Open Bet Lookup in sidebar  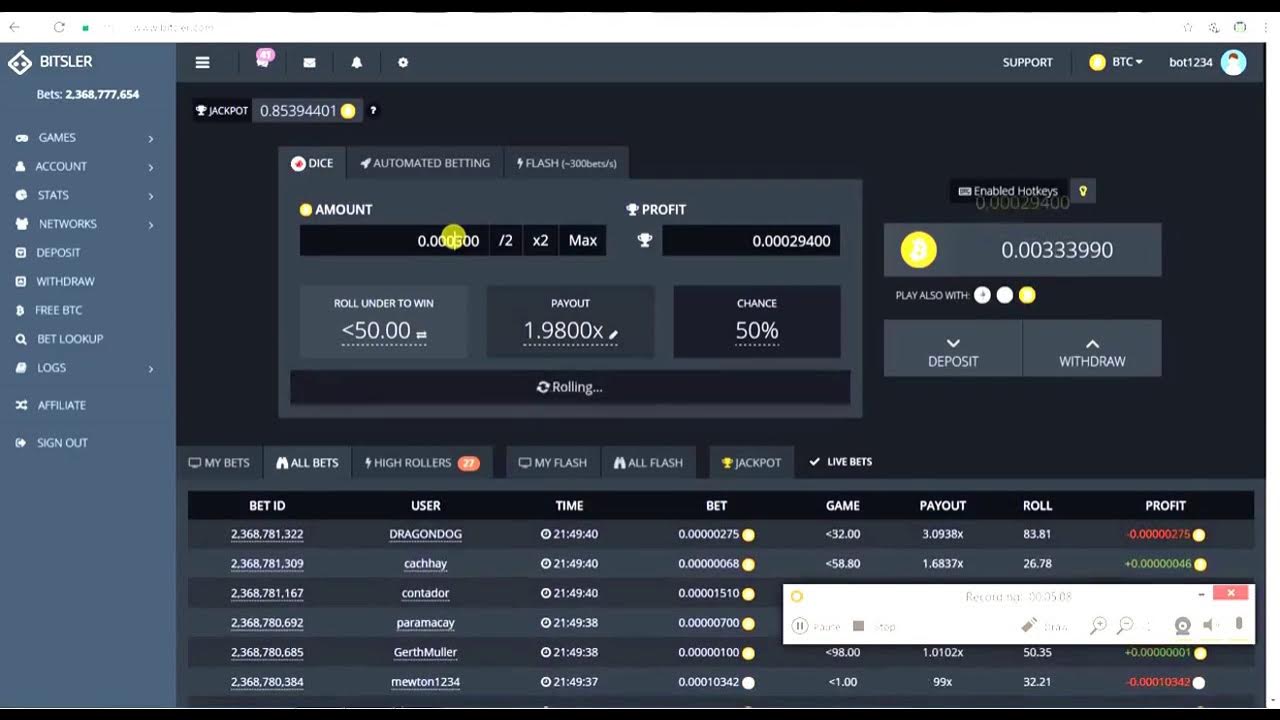point(70,339)
